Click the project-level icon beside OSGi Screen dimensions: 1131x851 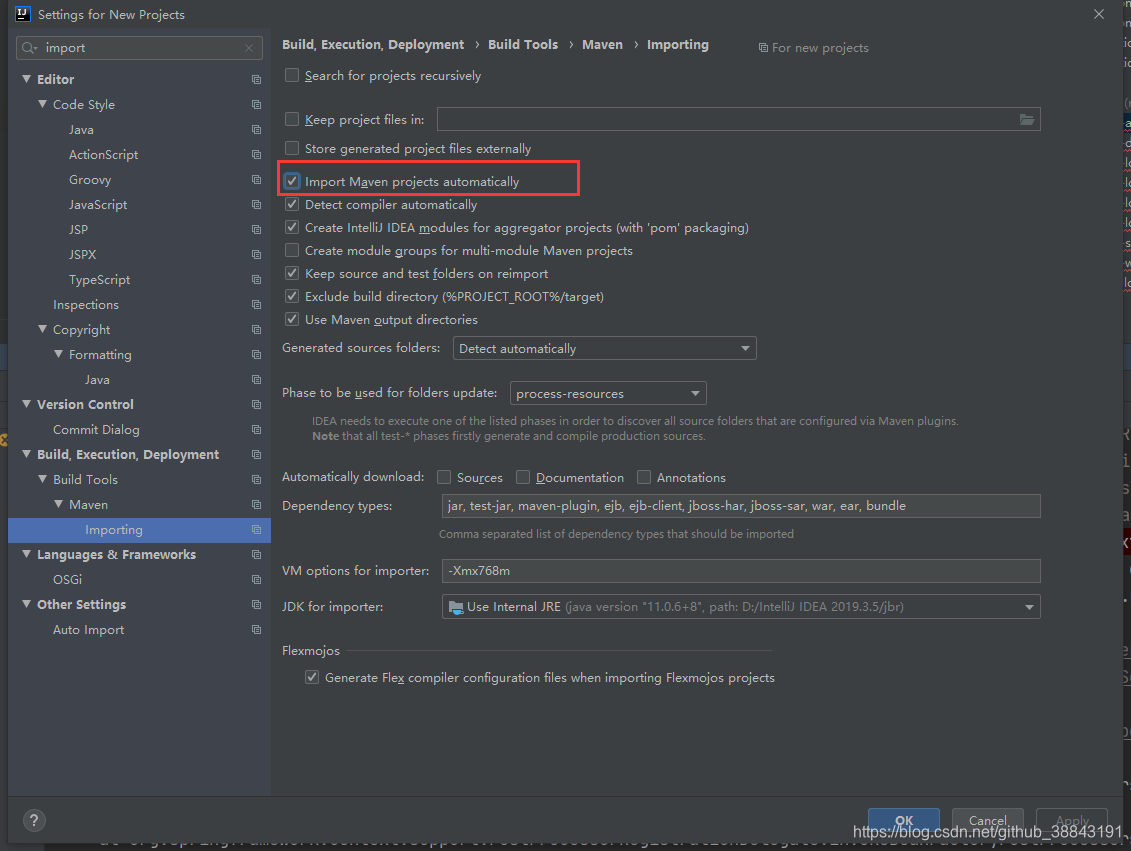point(256,580)
